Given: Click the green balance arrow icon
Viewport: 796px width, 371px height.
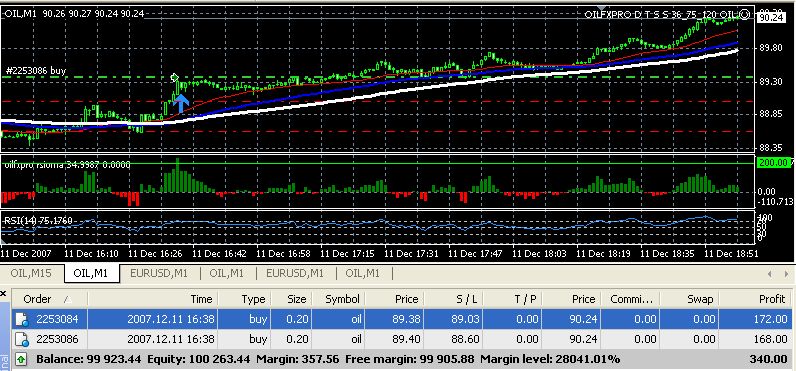Looking at the screenshot, I should [22, 359].
